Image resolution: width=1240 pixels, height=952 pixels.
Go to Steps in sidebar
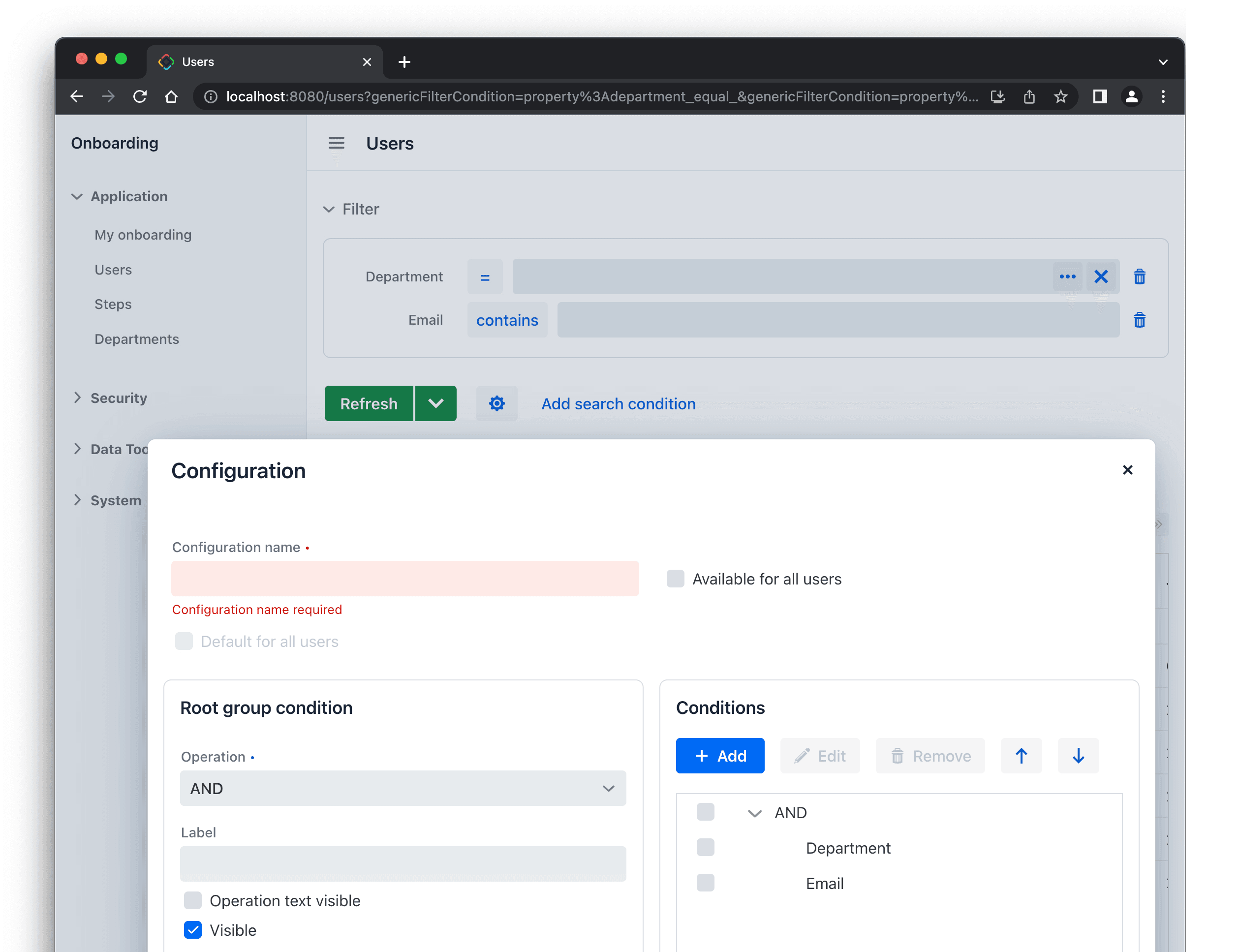pyautogui.click(x=113, y=305)
